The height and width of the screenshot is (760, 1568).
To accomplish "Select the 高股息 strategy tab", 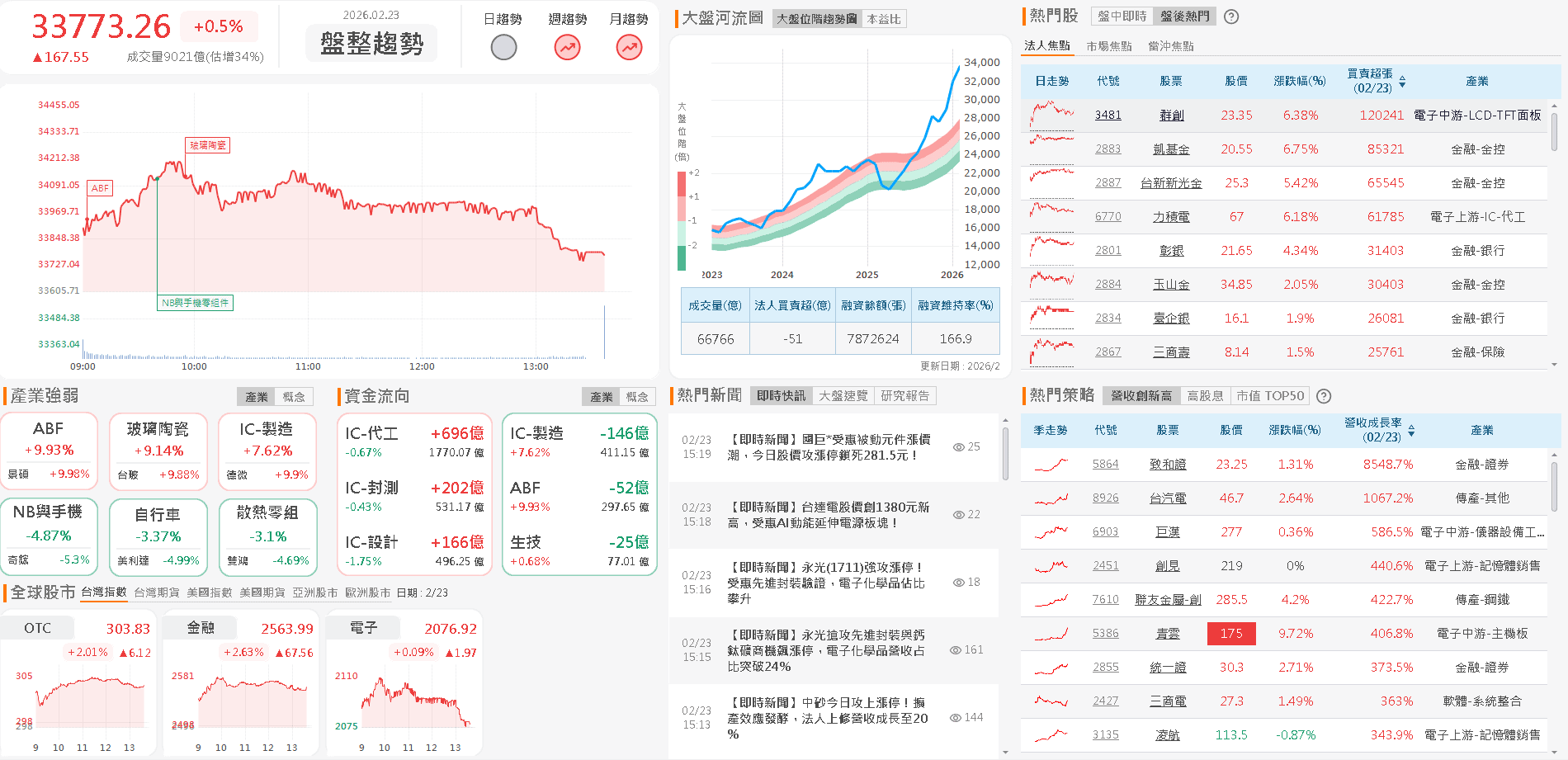I will [x=1204, y=395].
